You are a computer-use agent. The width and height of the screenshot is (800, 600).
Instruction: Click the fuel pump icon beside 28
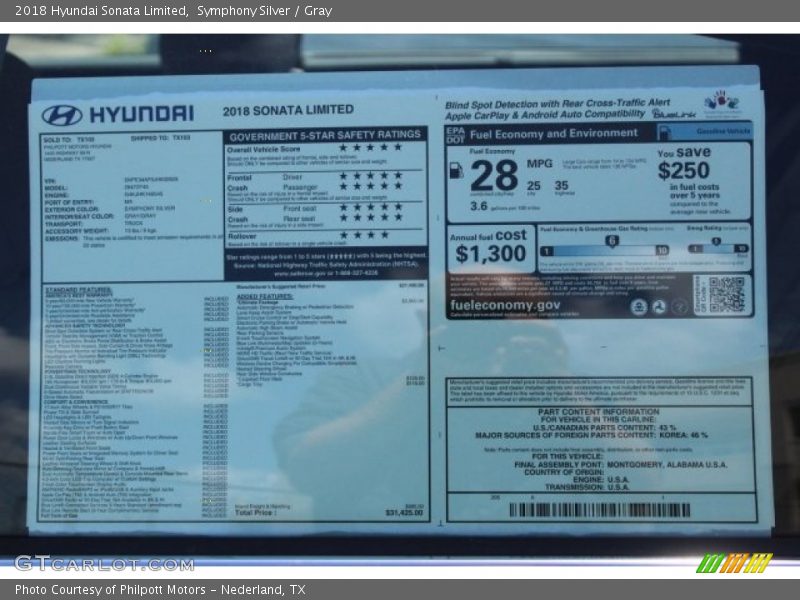[x=456, y=170]
